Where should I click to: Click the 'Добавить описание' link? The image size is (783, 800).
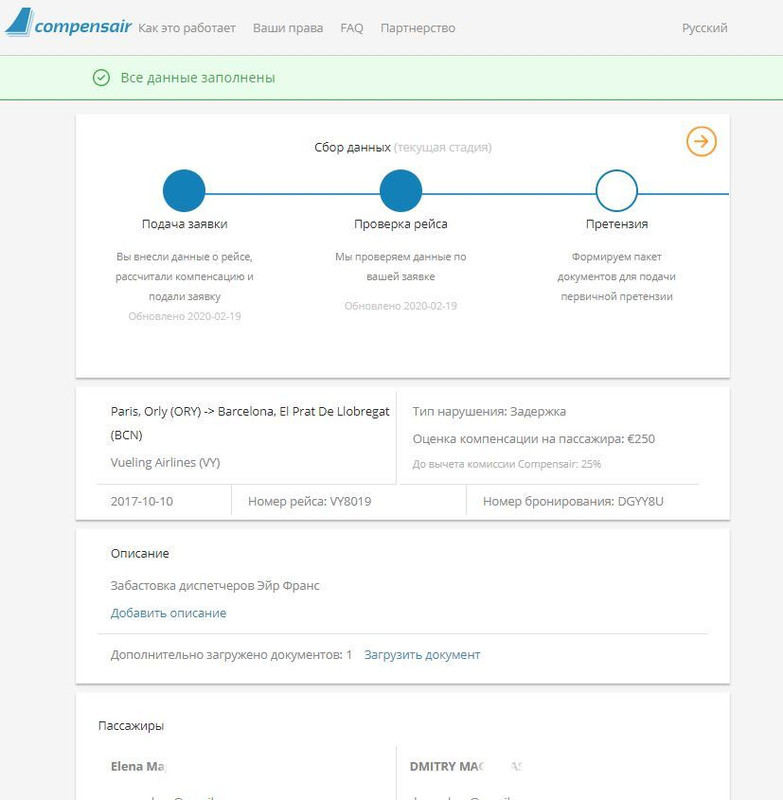168,613
